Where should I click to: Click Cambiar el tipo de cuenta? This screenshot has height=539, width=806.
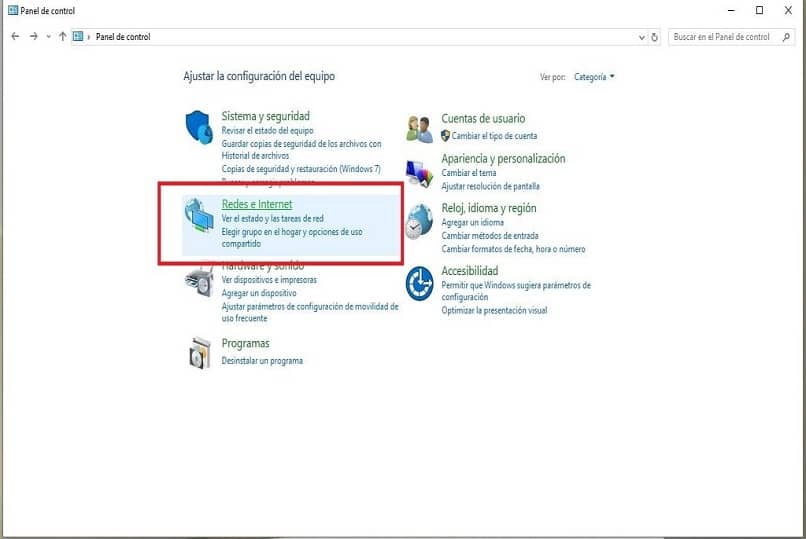[494, 136]
